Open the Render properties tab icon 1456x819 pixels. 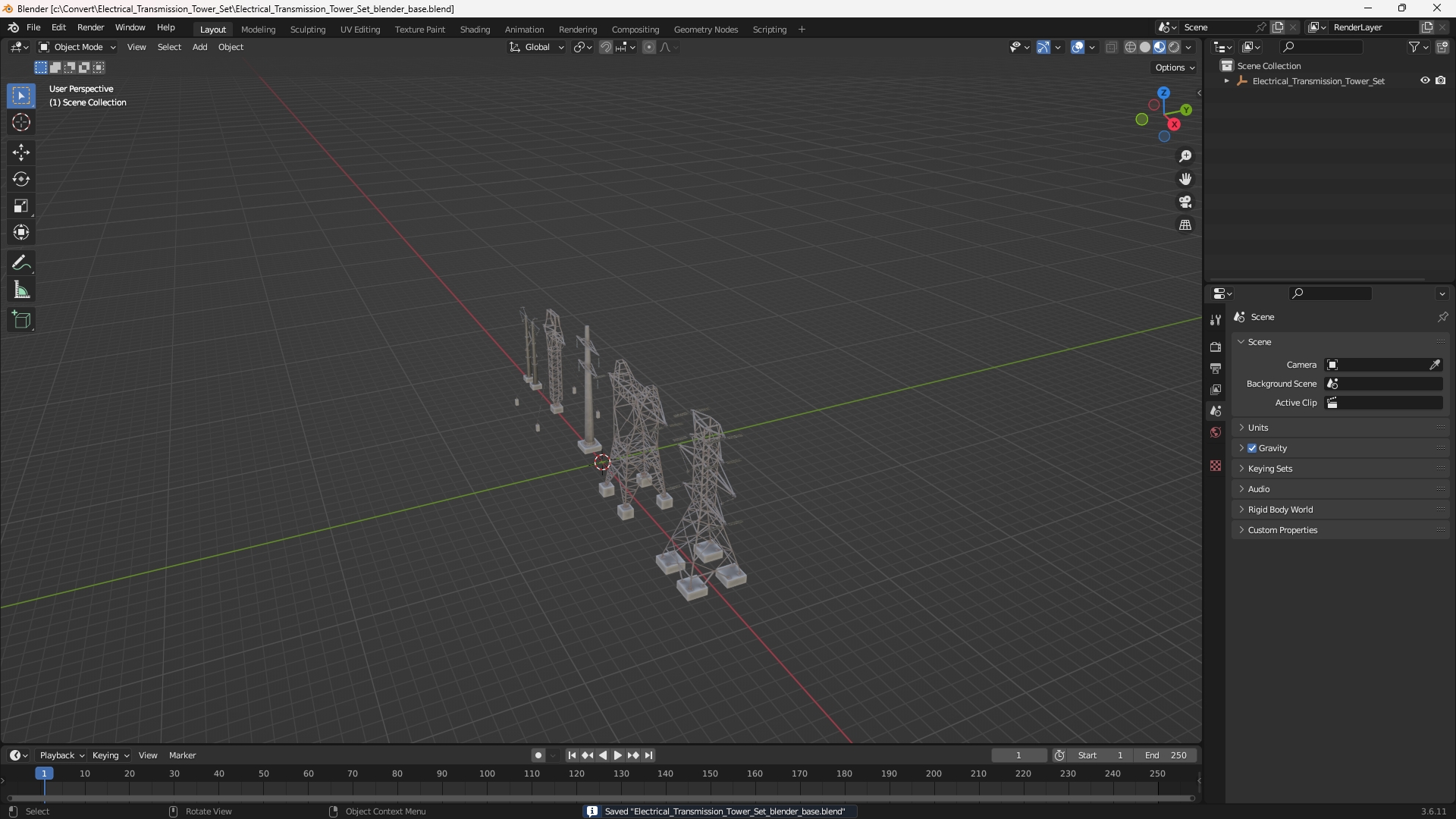tap(1216, 347)
